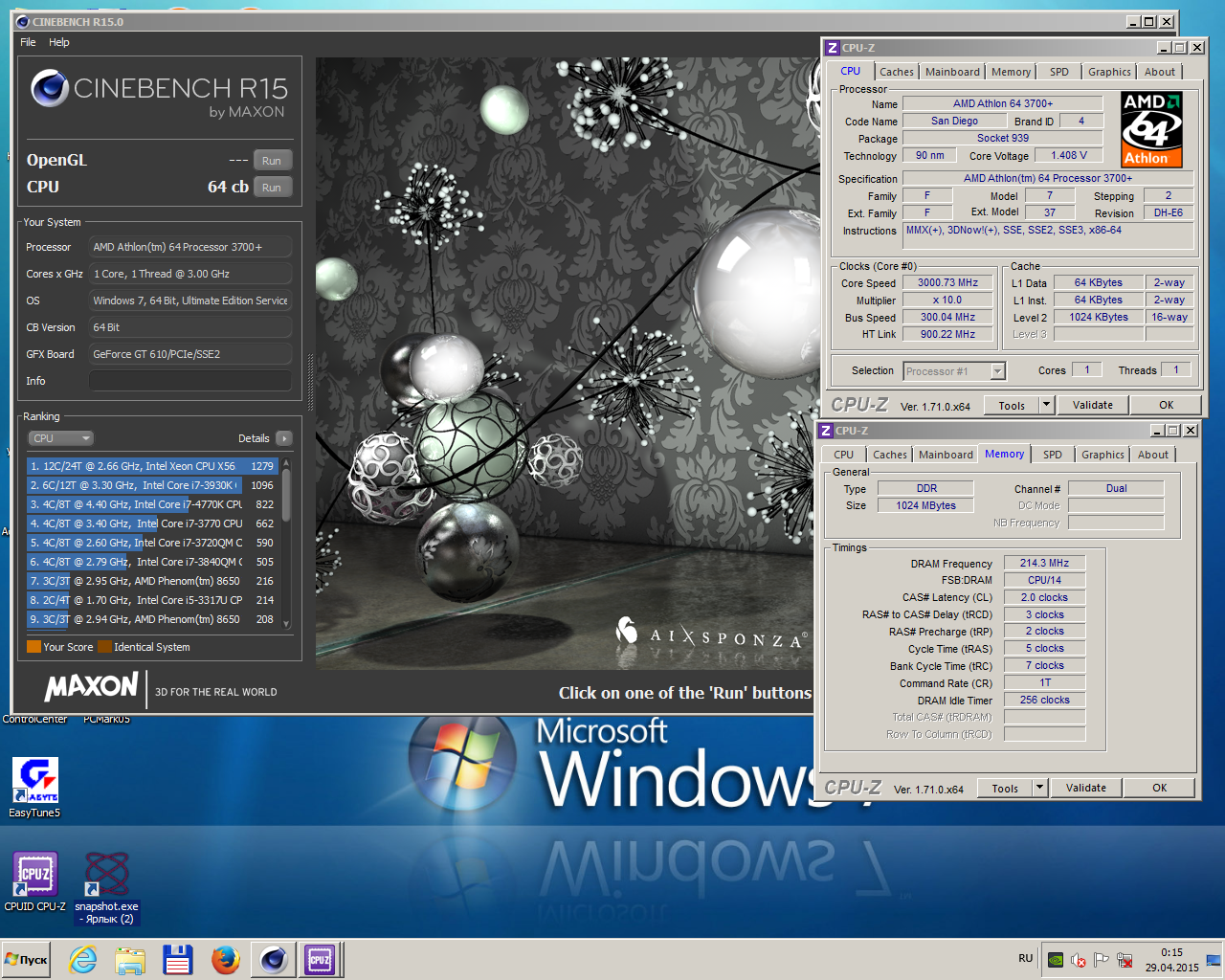Switch to CPU-Z taskbar button
The image size is (1225, 980).
[320, 959]
